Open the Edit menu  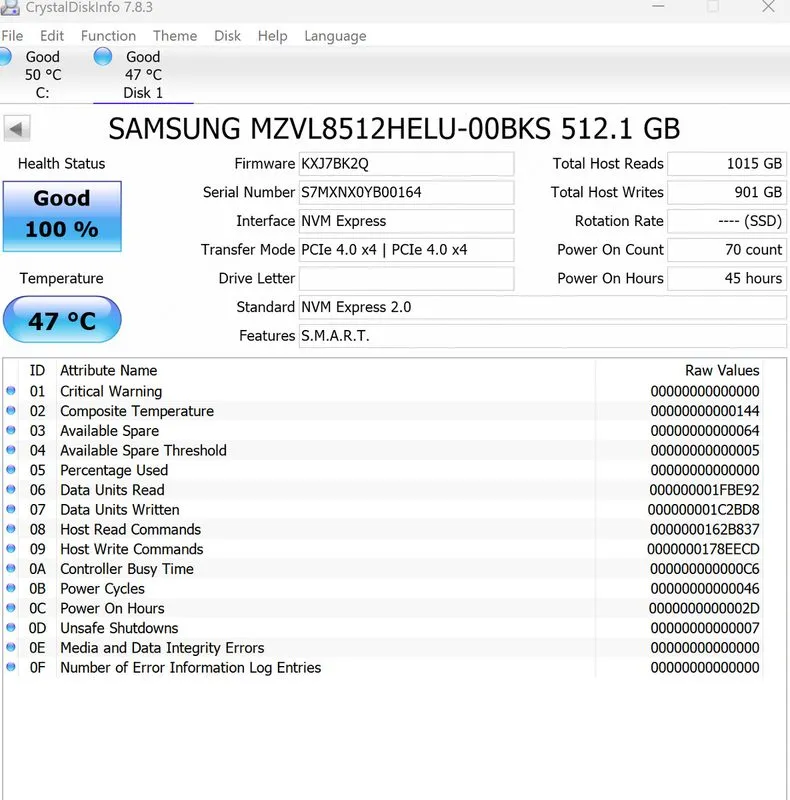[x=52, y=36]
